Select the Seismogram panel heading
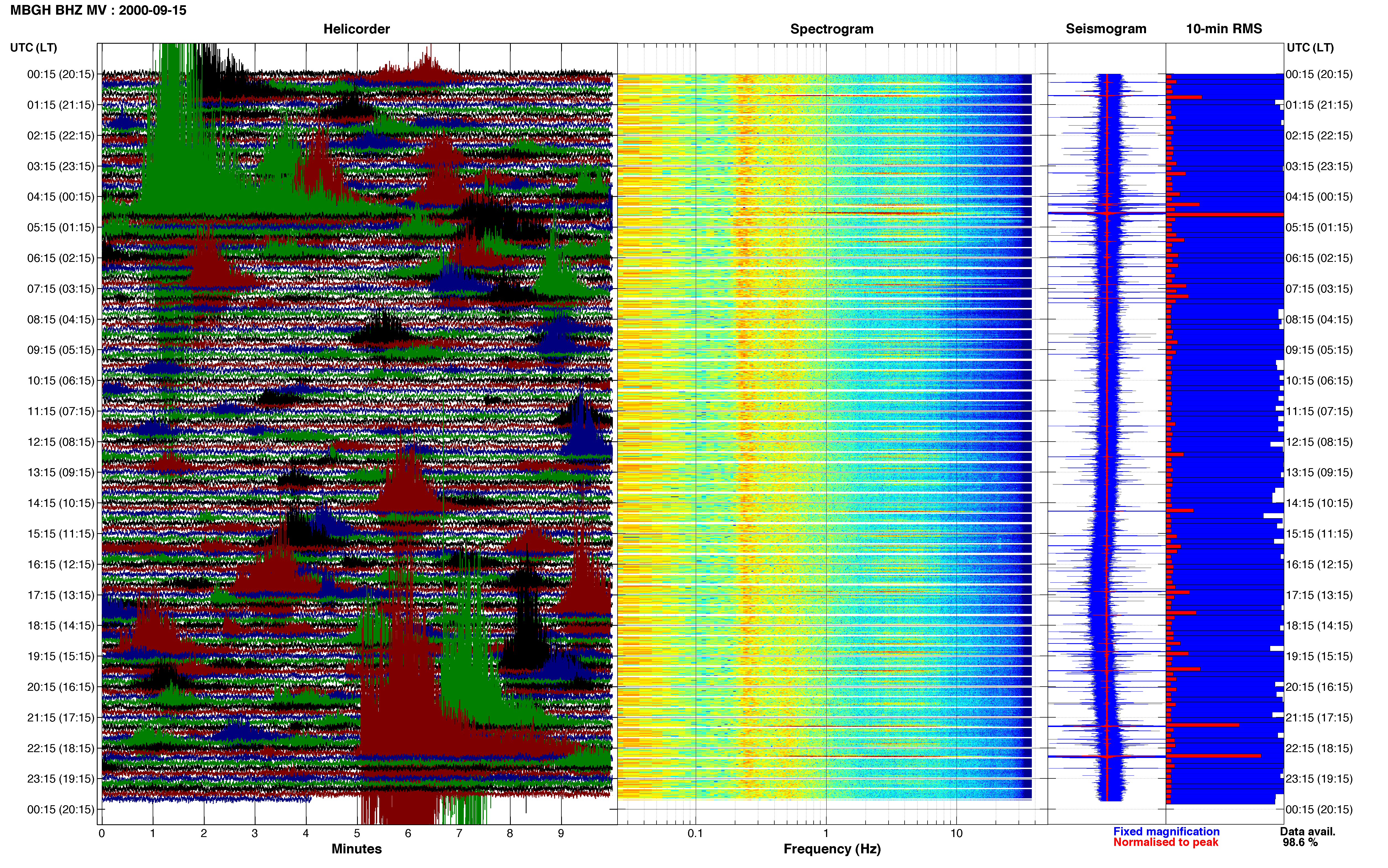This screenshot has height=868, width=1388. tap(1106, 29)
